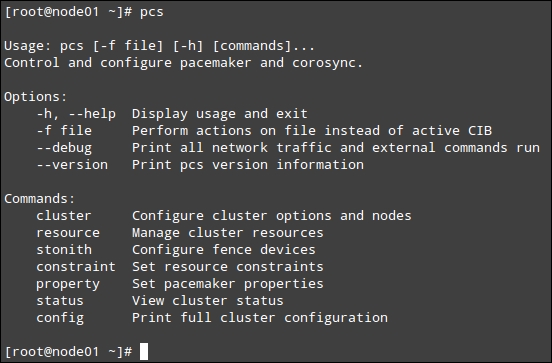The width and height of the screenshot is (552, 363).
Task: Click the --version option text
Action: [x=72, y=165]
